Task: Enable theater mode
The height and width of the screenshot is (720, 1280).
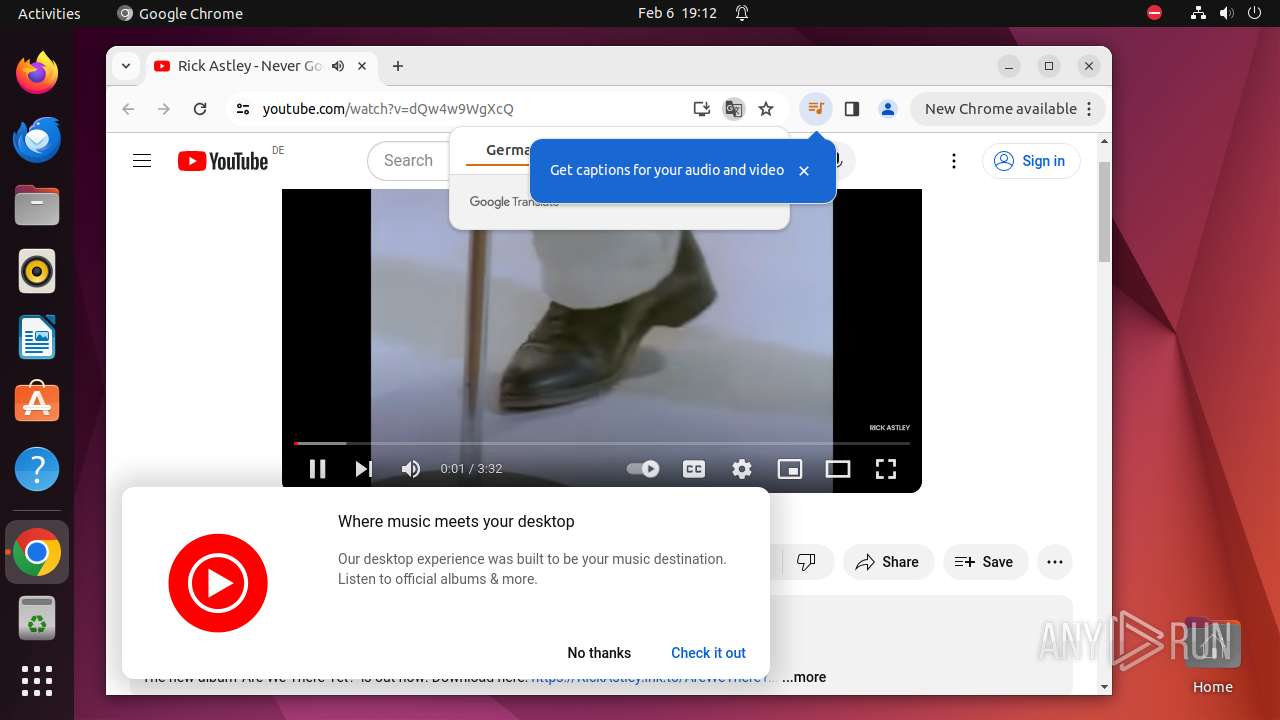Action: 838,469
